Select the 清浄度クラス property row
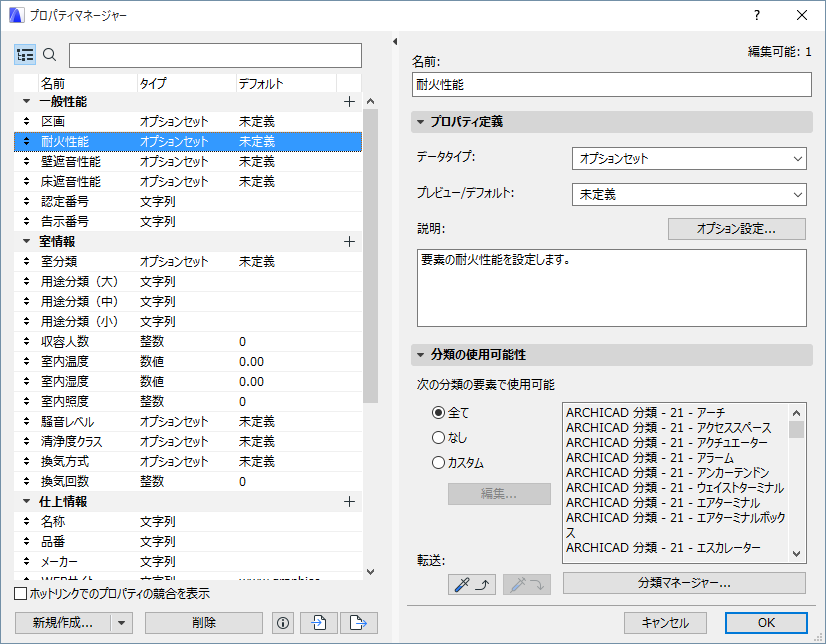 [x=188, y=442]
